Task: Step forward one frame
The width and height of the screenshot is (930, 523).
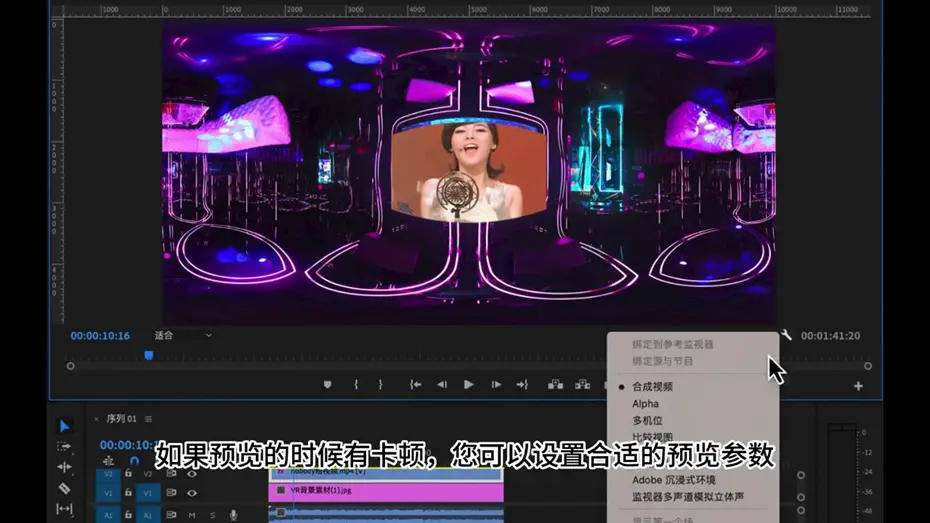Action: (496, 385)
